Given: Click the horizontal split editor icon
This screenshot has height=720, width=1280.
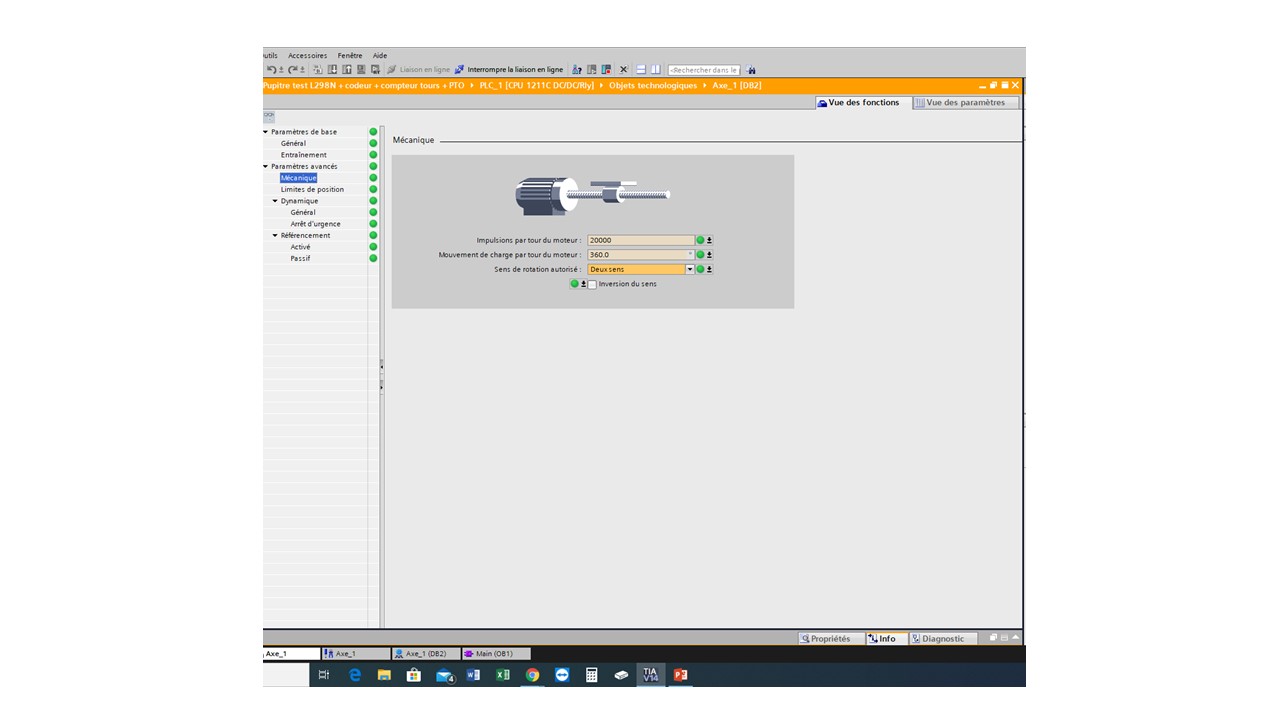Looking at the screenshot, I should [641, 70].
